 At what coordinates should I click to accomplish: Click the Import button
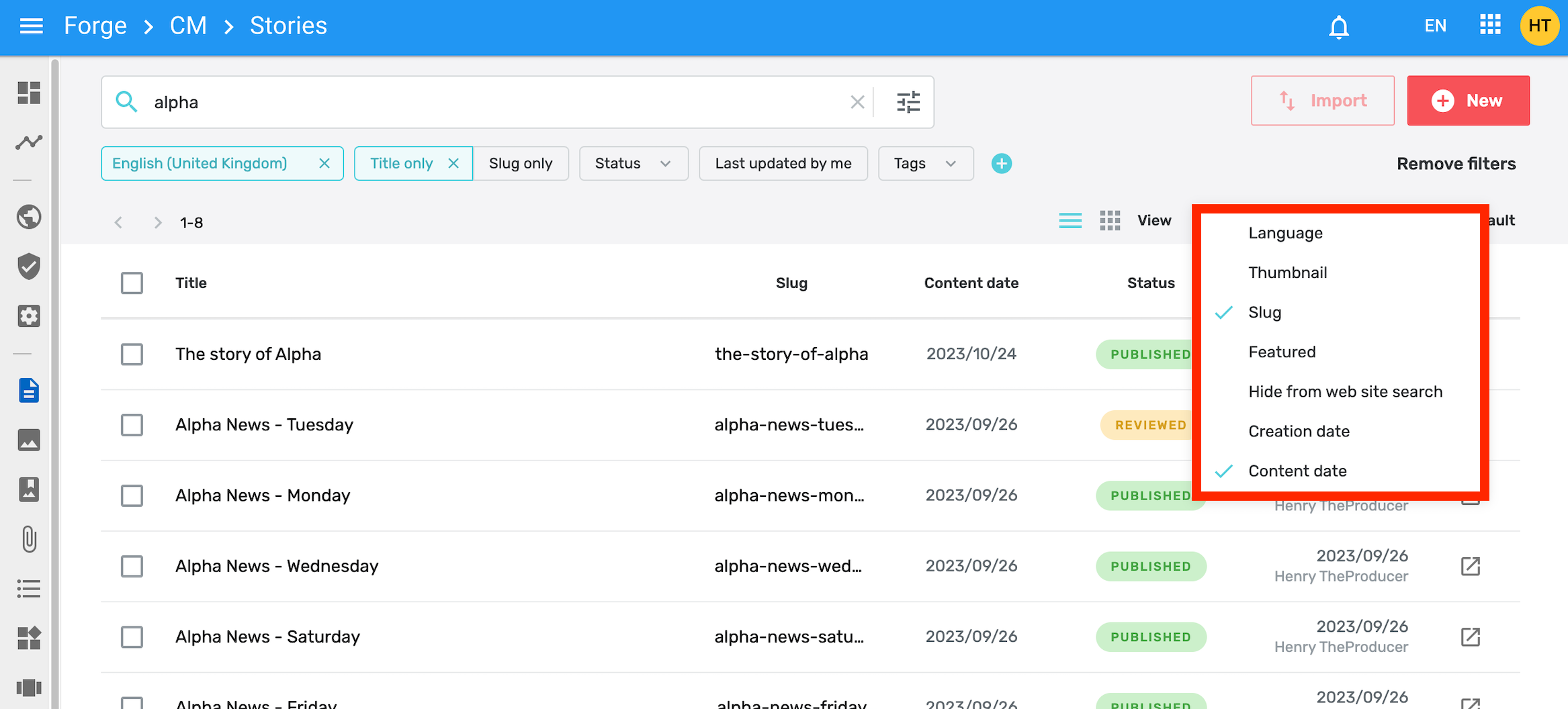(x=1322, y=101)
